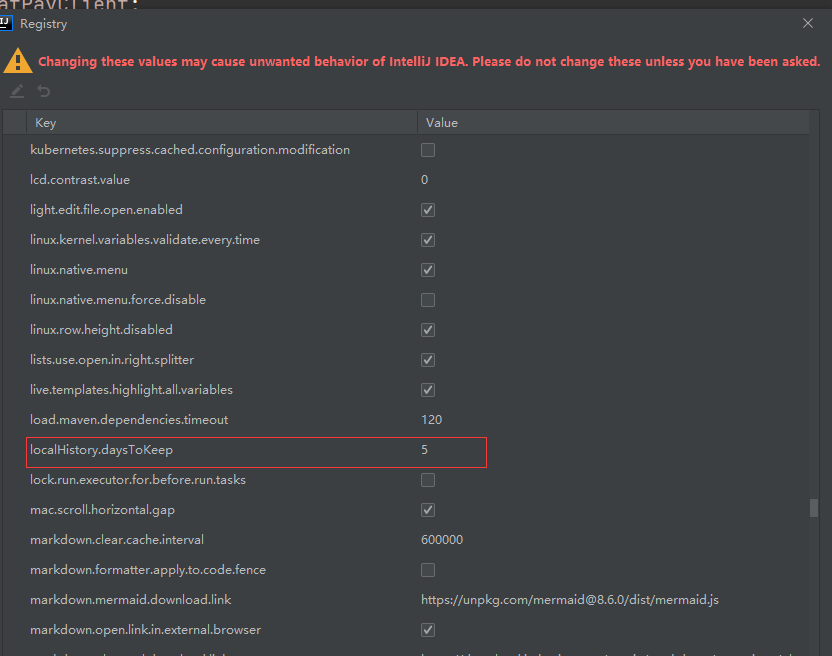Toggle mac.scroll.horizontal.gap checkbox

pyautogui.click(x=428, y=510)
